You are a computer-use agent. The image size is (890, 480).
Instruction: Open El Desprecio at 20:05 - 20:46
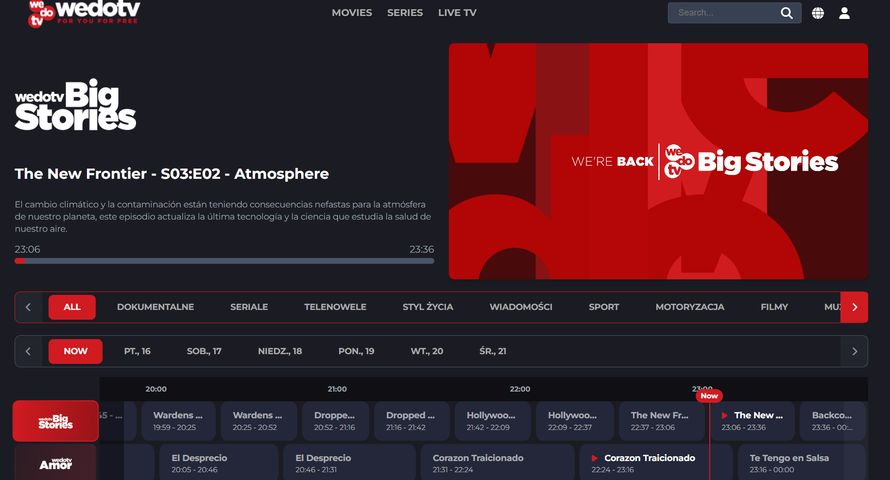tap(219, 462)
